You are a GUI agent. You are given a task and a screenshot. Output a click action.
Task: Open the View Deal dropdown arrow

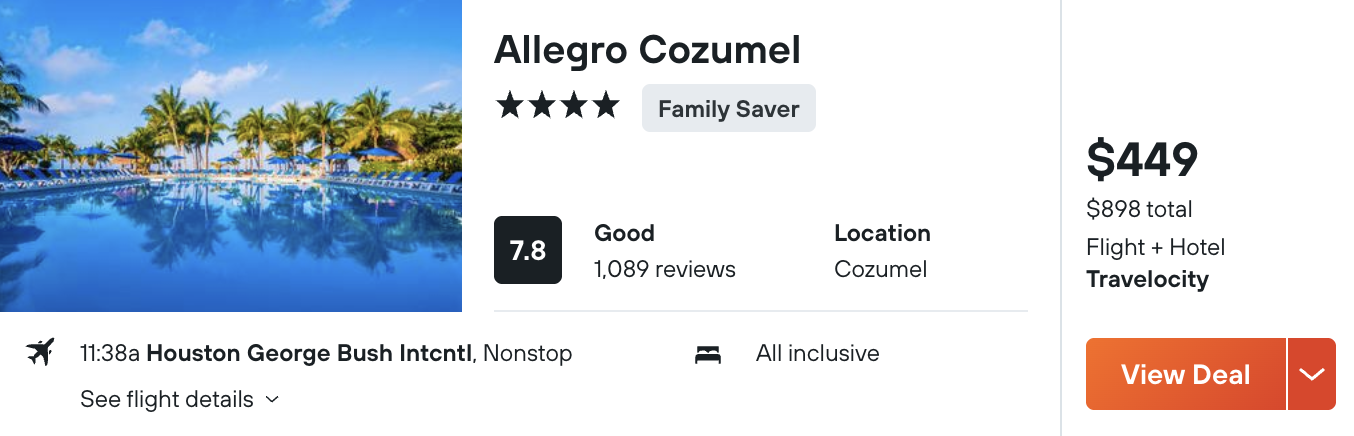coord(1312,374)
